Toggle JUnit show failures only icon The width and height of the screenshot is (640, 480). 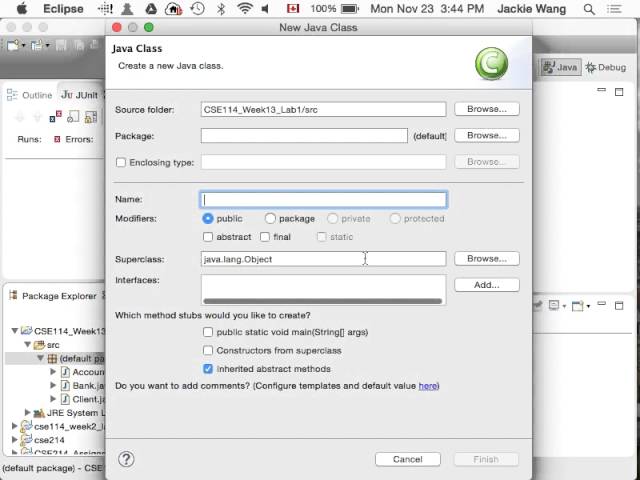click(55, 117)
